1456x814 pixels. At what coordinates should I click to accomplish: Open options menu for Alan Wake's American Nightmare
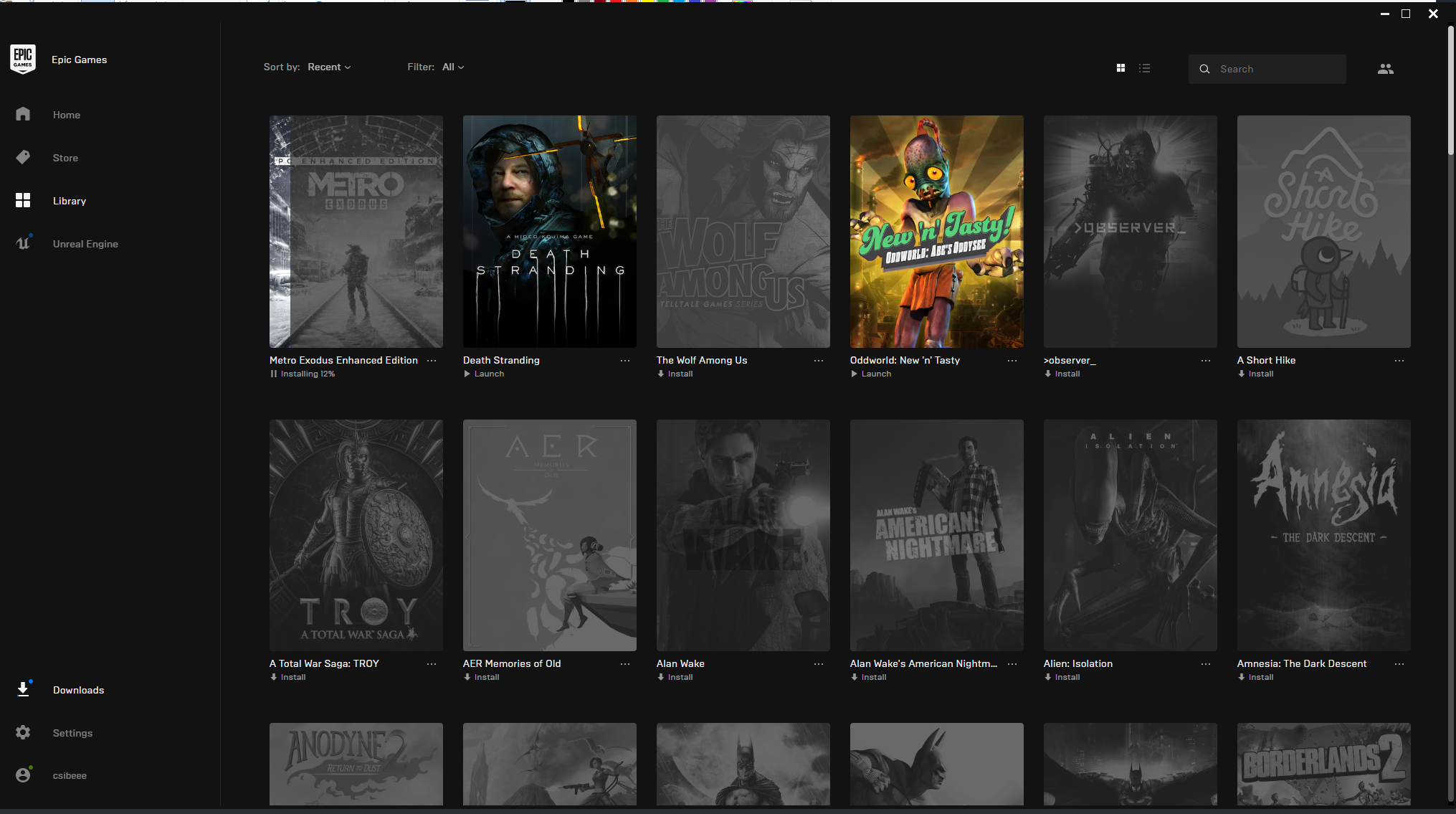coord(1012,664)
